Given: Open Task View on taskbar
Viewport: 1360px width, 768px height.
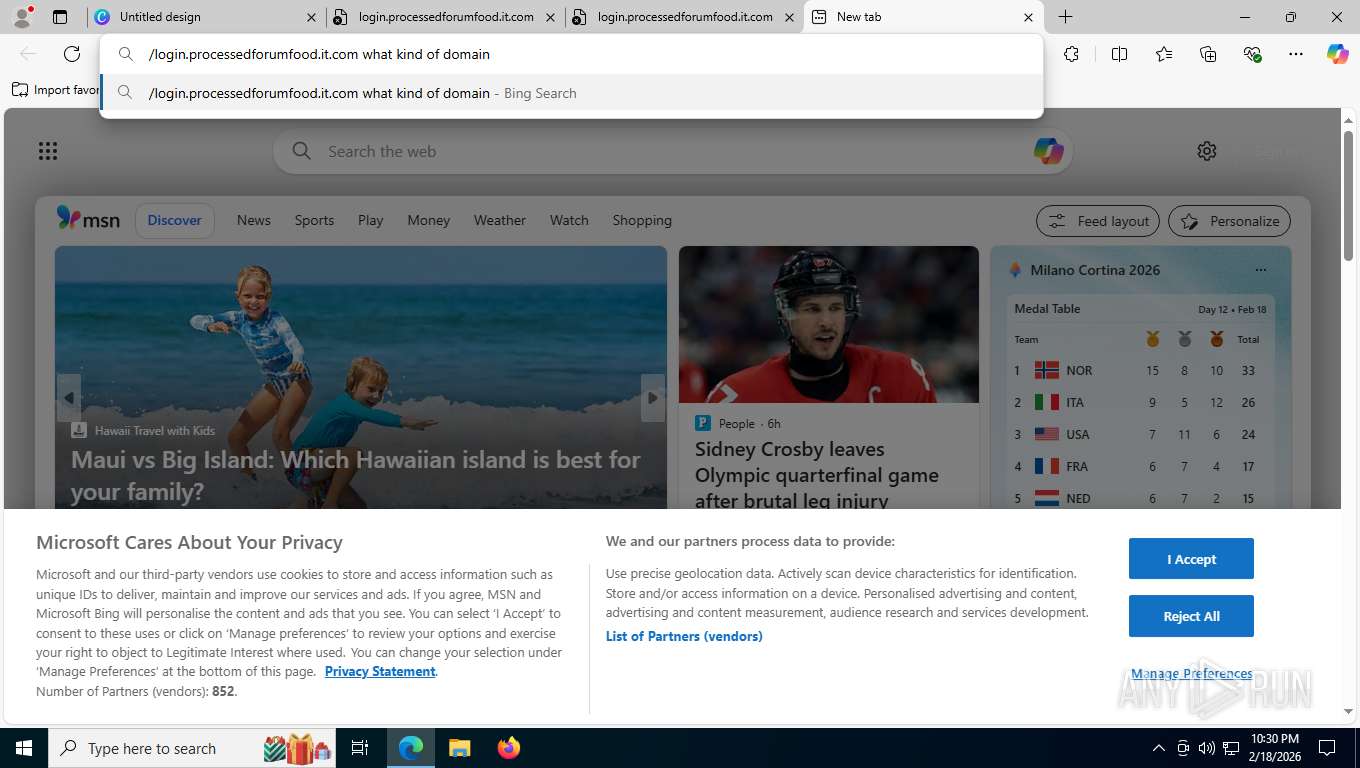Looking at the screenshot, I should [x=360, y=748].
